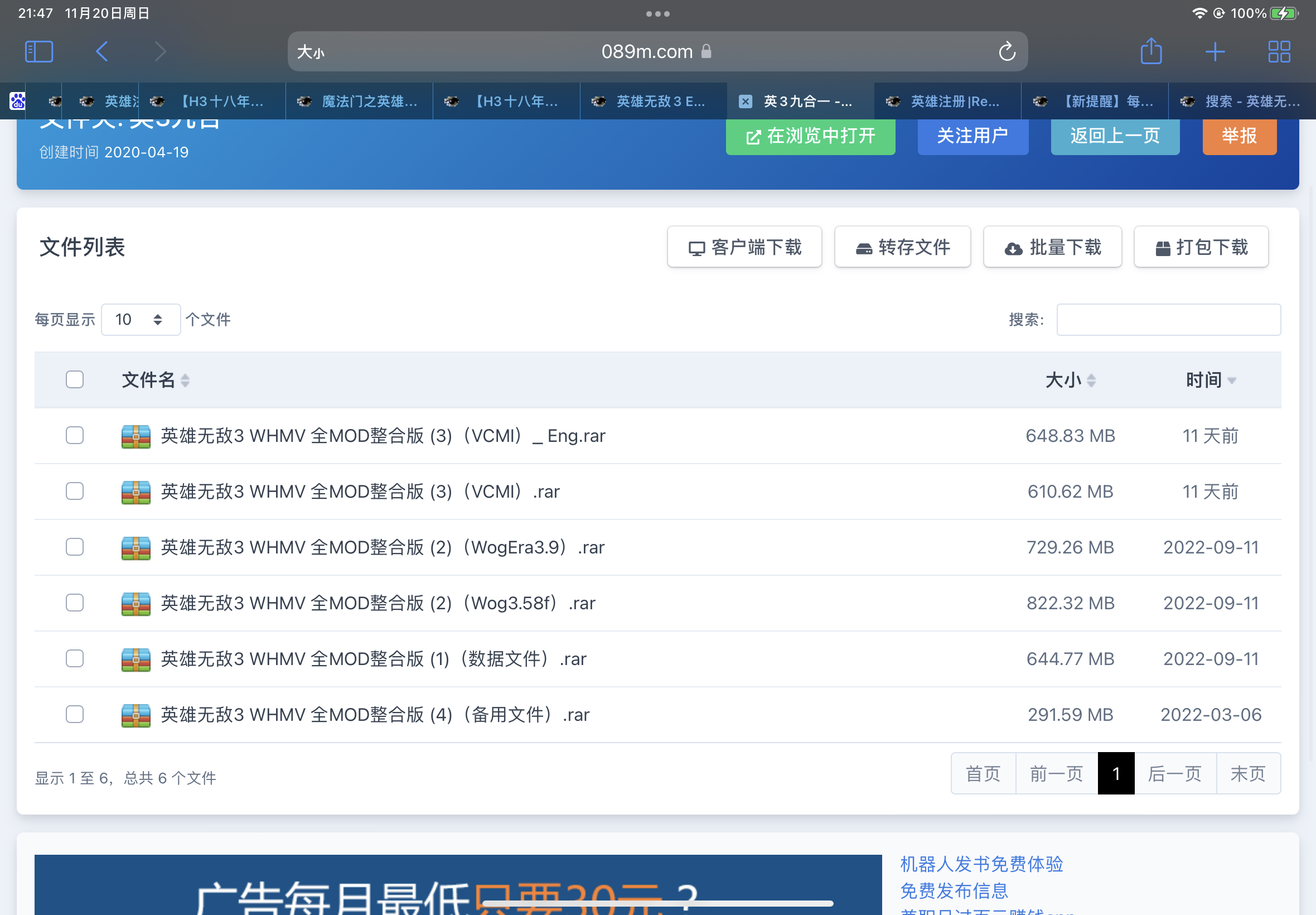Image resolution: width=1316 pixels, height=915 pixels.
Task: Reload the page with the refresh icon
Action: [x=1007, y=51]
